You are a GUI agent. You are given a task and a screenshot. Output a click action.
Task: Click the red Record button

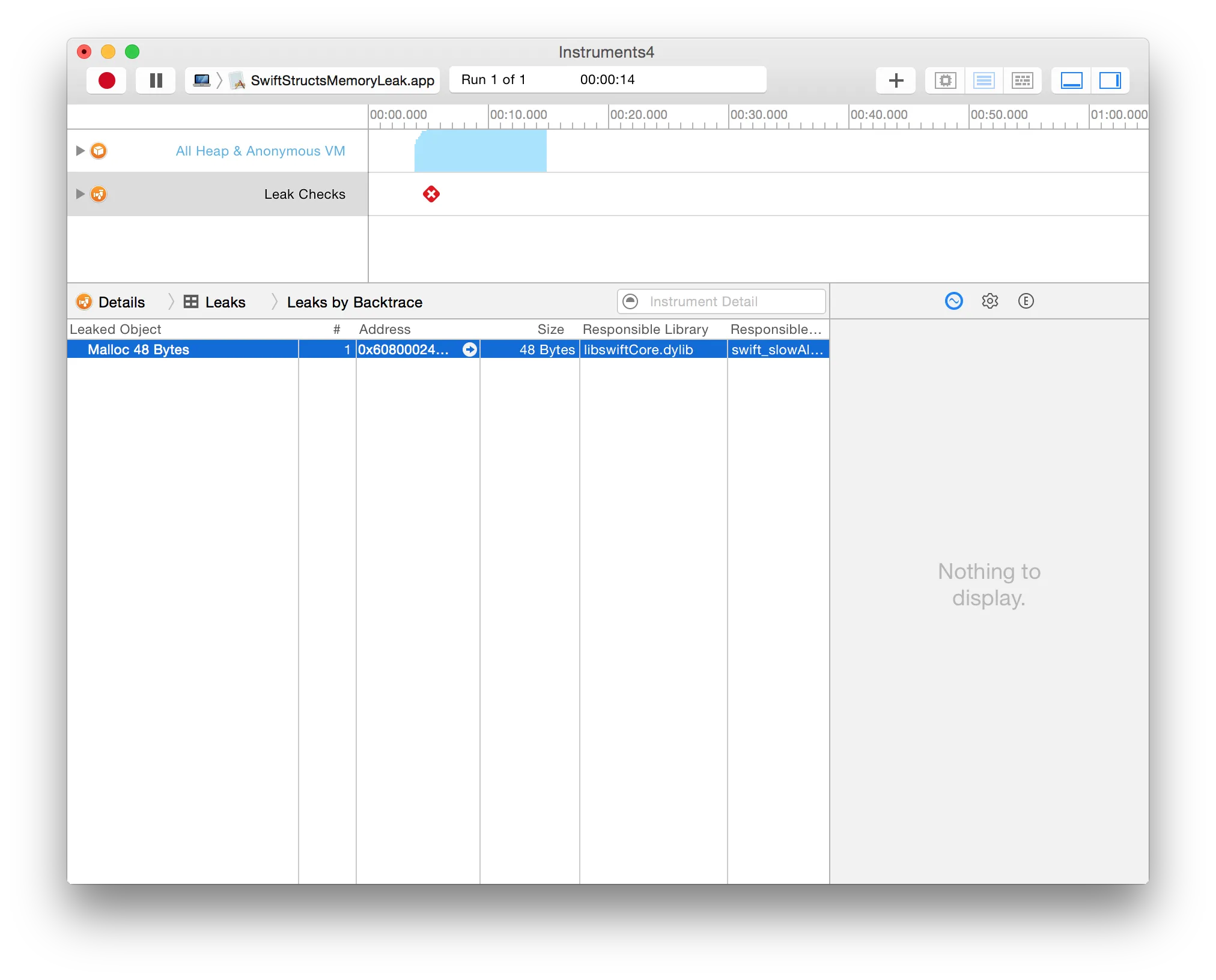106,80
